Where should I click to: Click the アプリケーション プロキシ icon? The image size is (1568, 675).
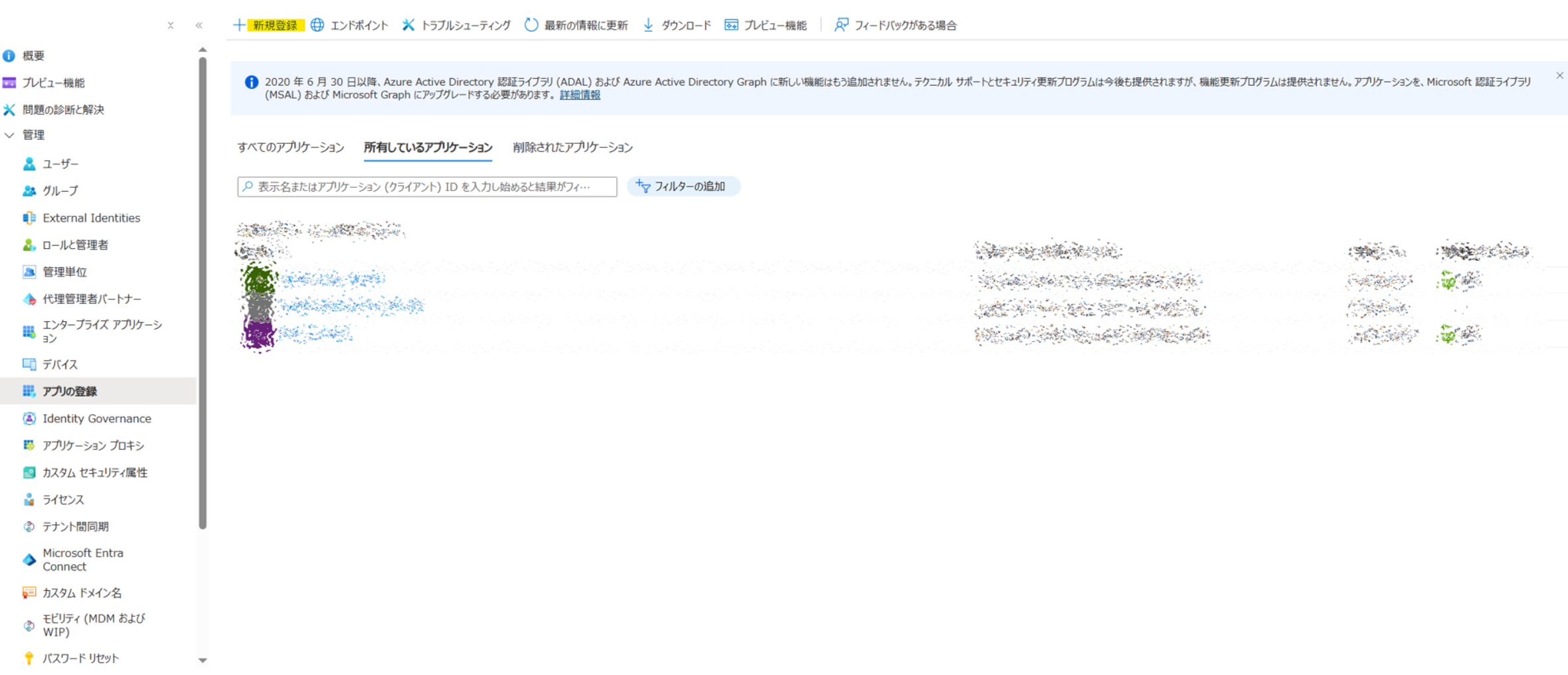[x=29, y=445]
